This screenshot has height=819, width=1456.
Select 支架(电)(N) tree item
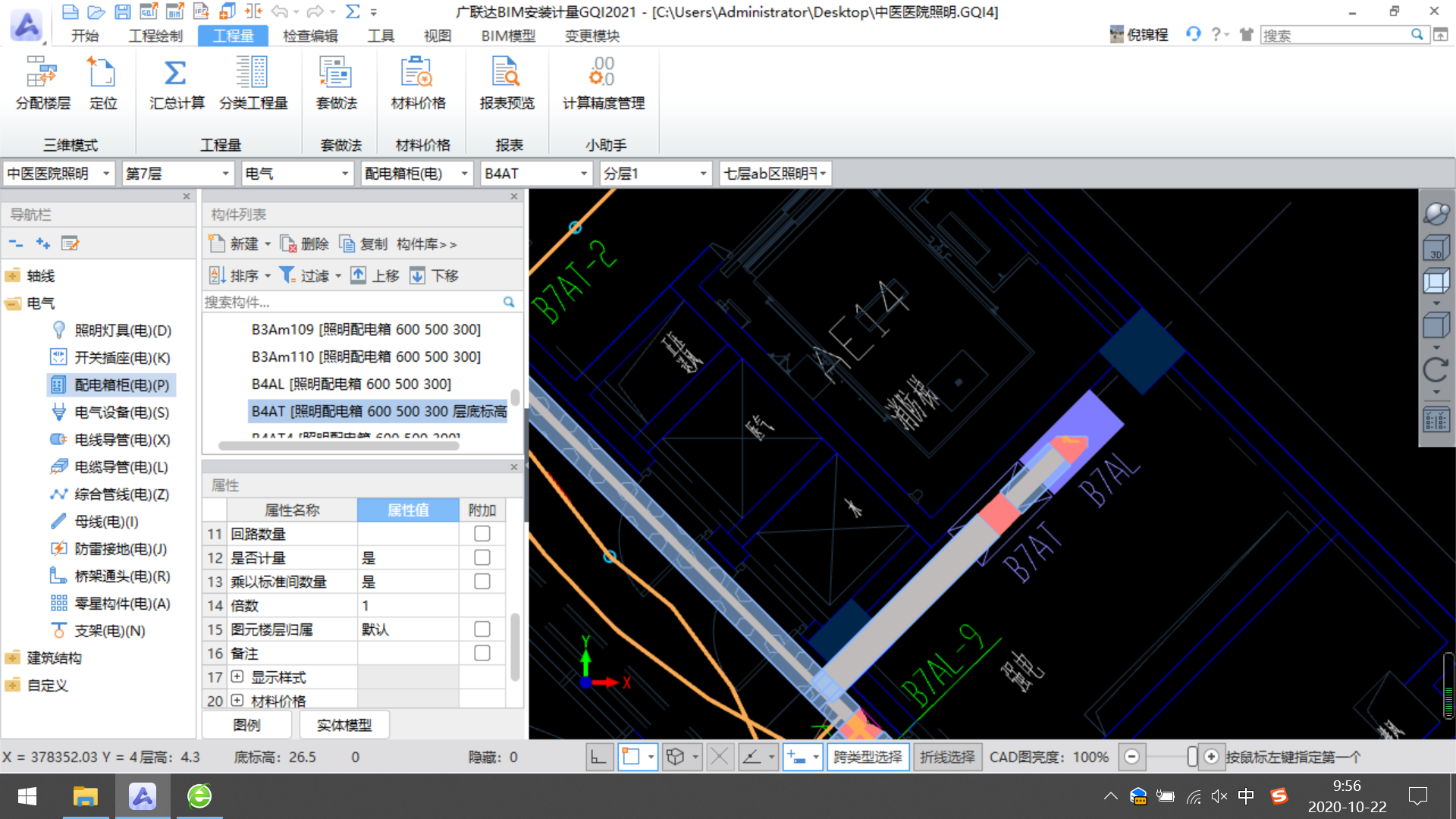tap(109, 631)
